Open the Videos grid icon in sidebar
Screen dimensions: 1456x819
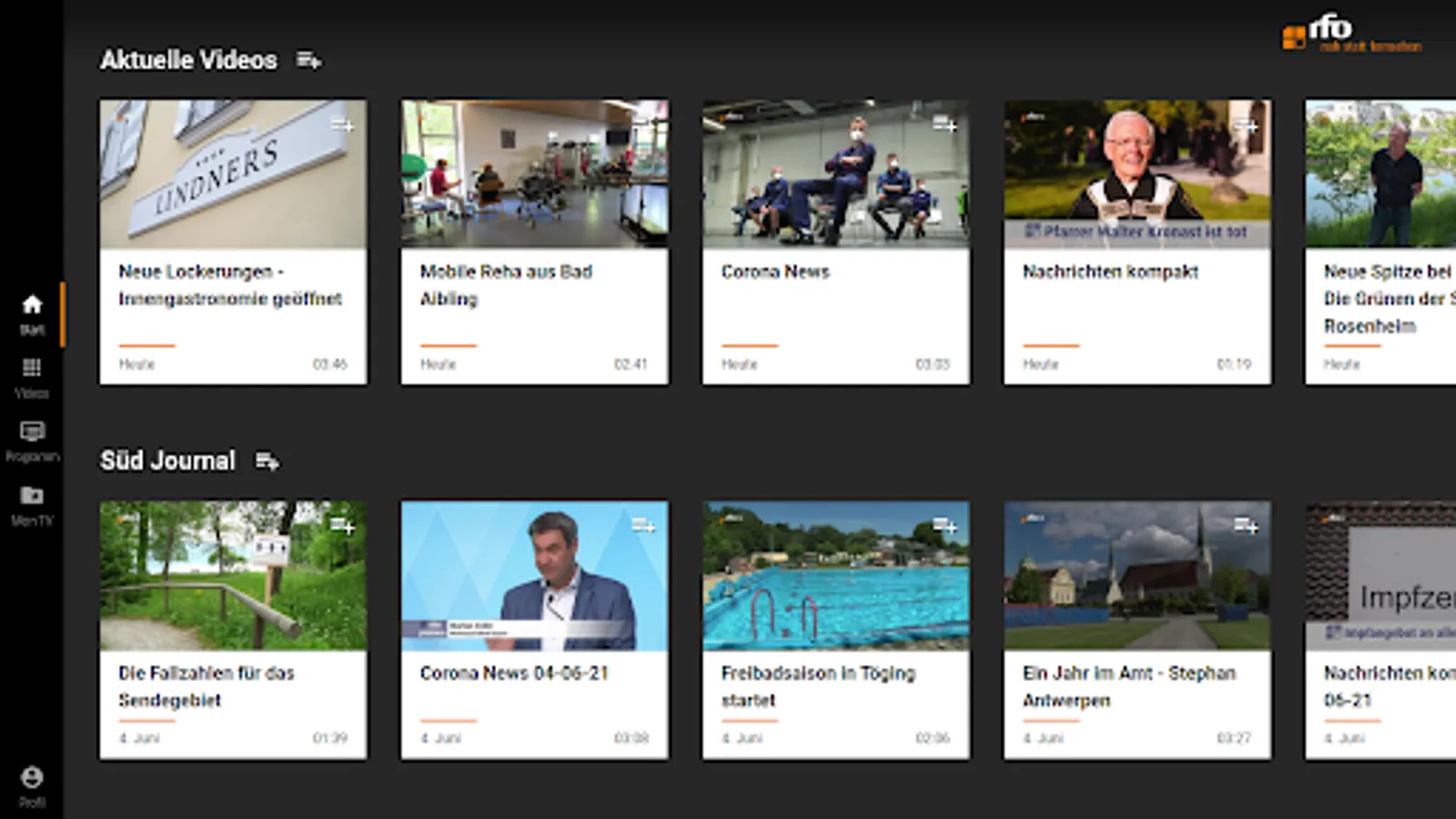point(32,368)
